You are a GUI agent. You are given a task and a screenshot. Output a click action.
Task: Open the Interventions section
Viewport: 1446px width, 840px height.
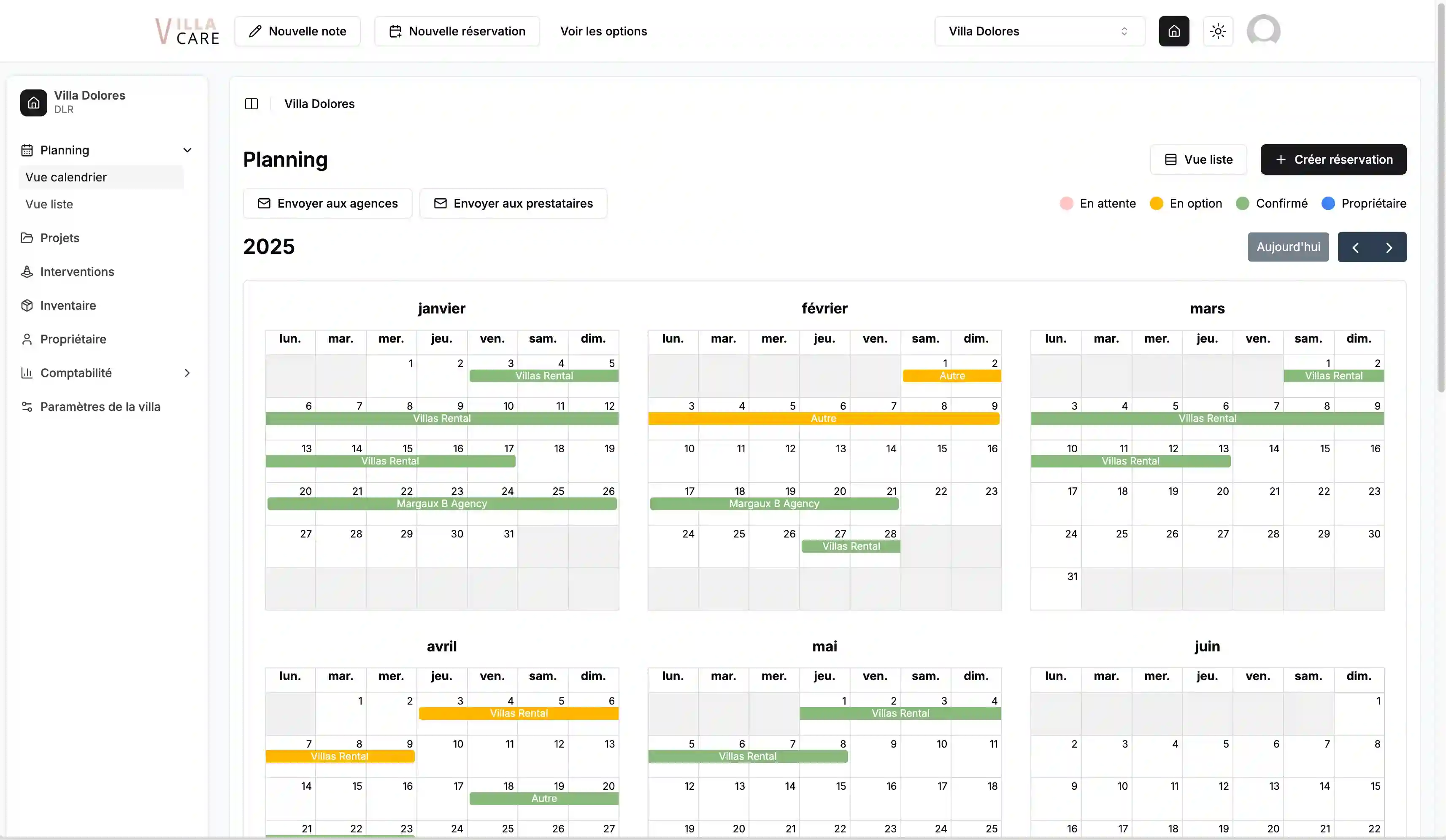pos(77,271)
